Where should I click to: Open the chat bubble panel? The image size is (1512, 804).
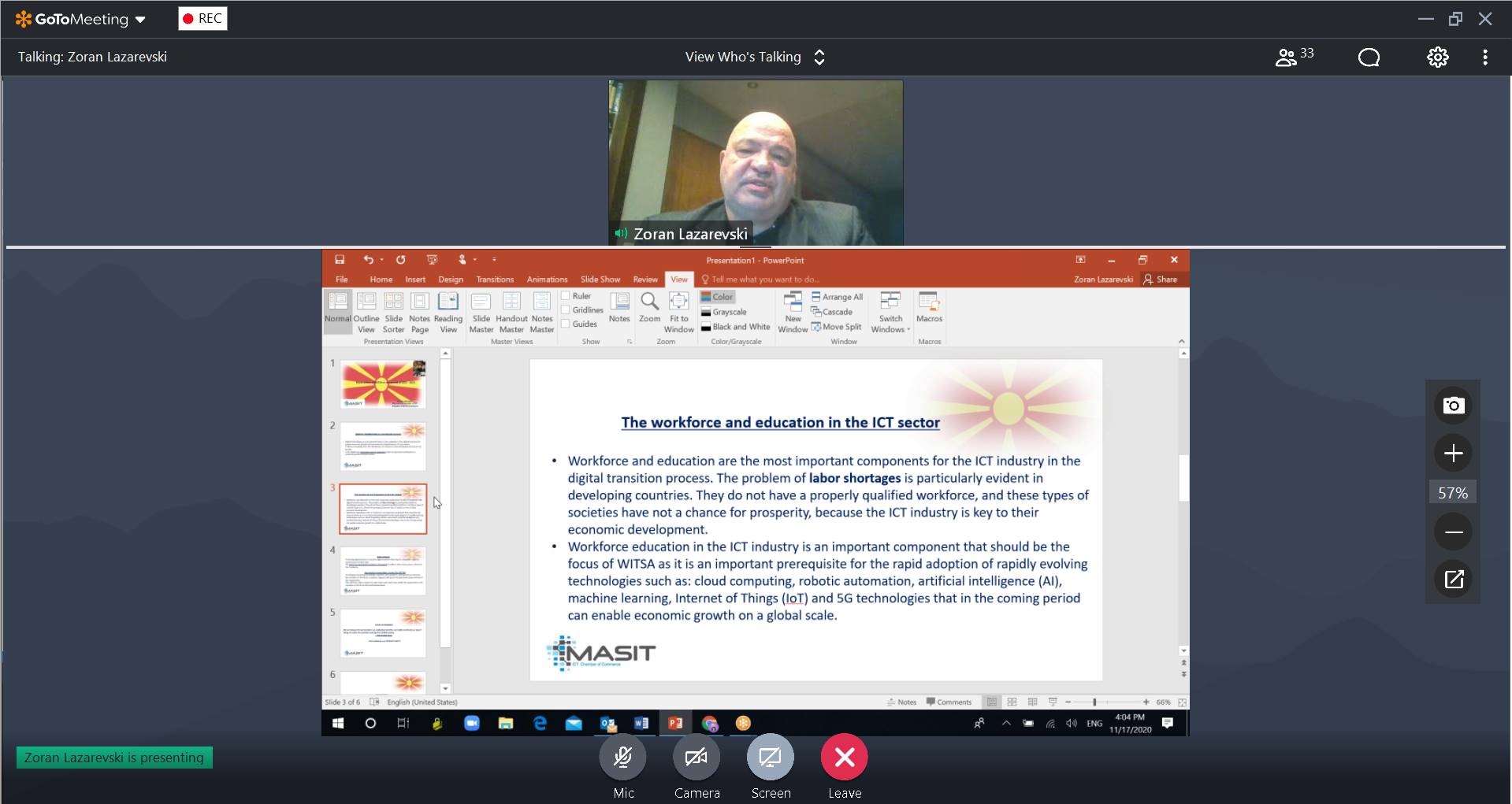coord(1369,57)
